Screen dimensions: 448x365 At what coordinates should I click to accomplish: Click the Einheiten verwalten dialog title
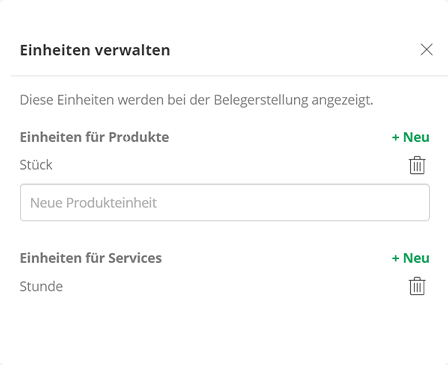pos(95,50)
